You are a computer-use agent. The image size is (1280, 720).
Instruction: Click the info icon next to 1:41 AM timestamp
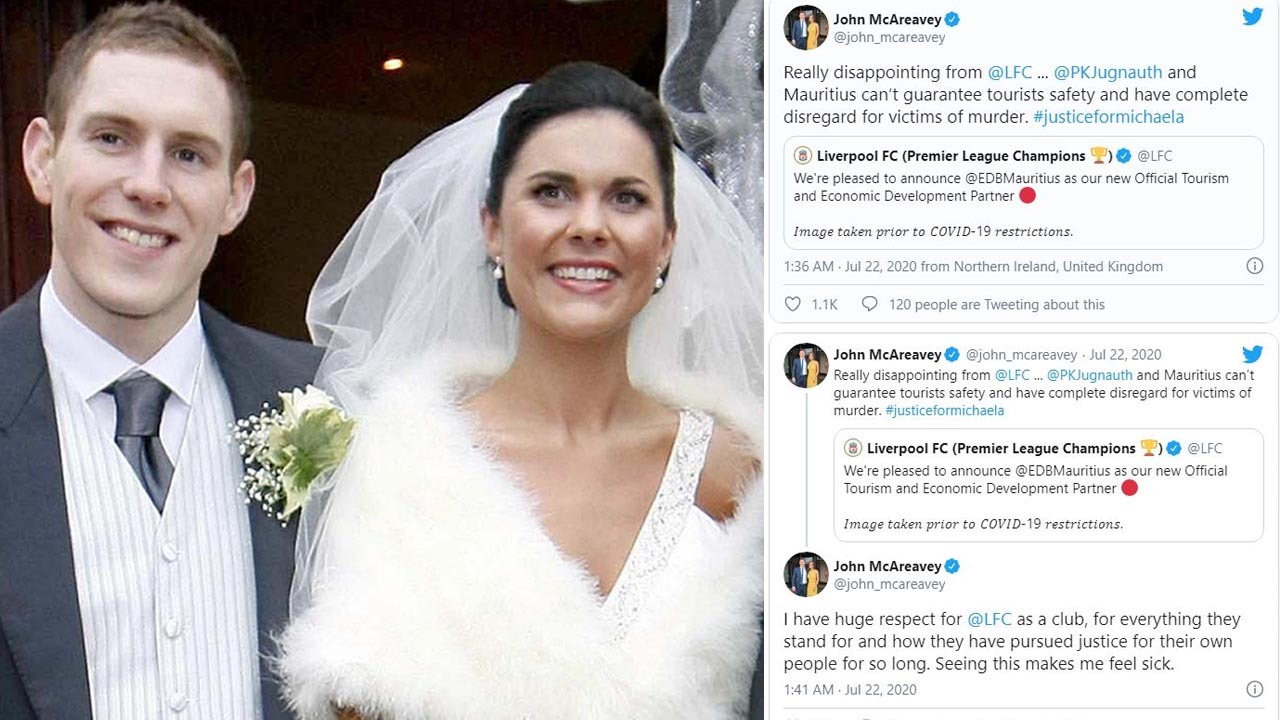click(1254, 689)
